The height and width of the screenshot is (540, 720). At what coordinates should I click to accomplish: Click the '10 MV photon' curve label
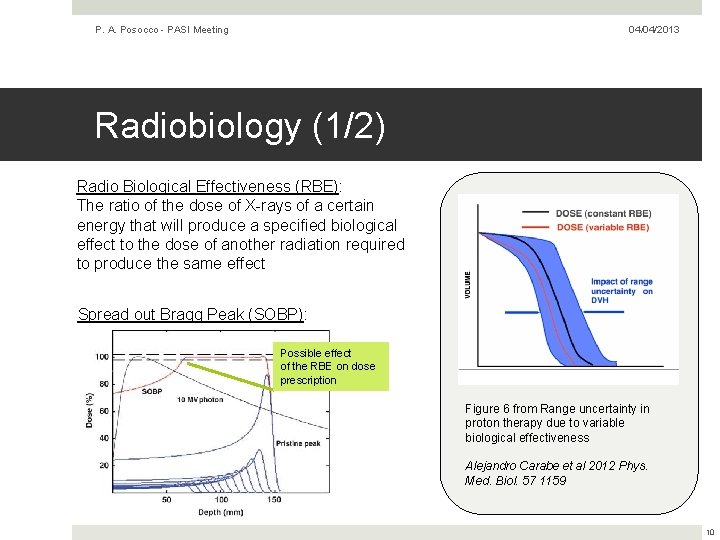pos(200,400)
